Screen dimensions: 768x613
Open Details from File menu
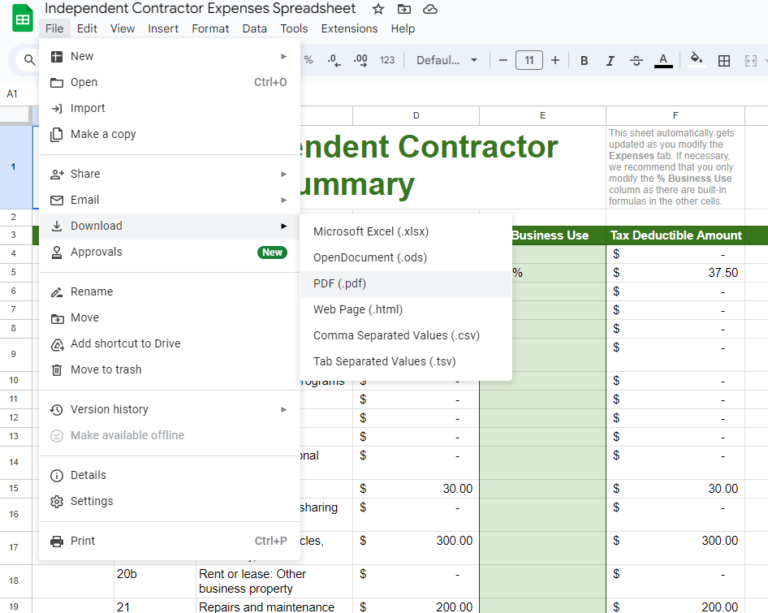(x=169, y=475)
